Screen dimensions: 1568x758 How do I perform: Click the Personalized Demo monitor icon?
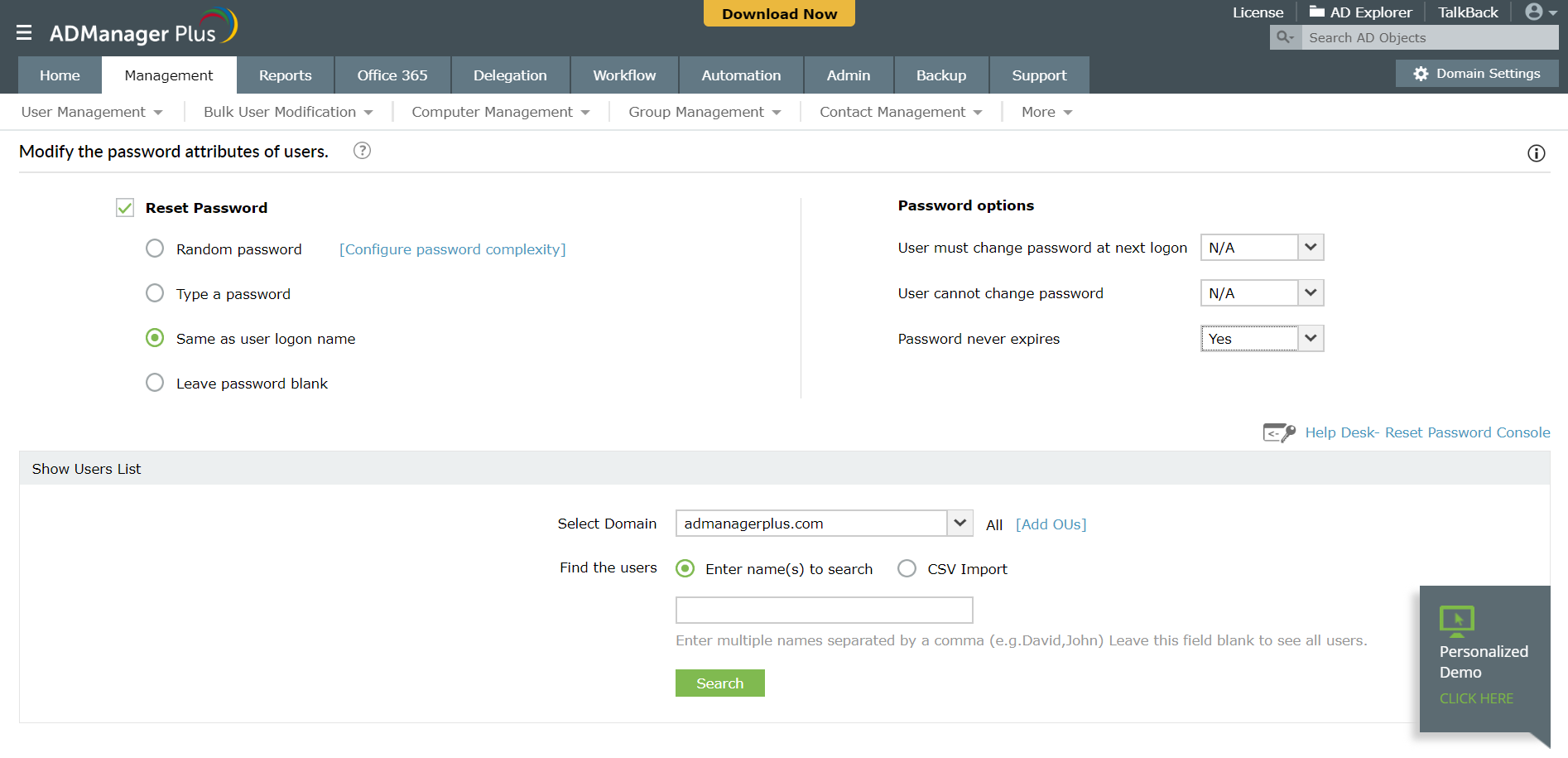pyautogui.click(x=1457, y=622)
